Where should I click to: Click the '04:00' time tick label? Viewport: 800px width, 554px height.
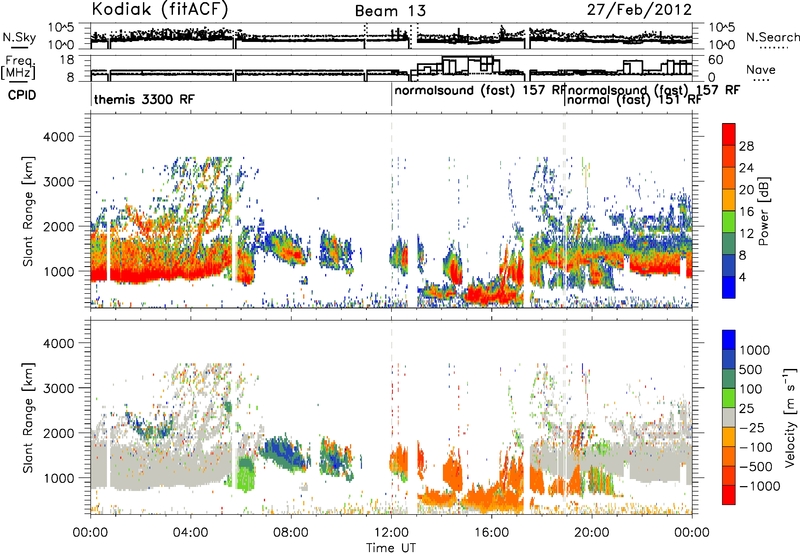click(190, 533)
